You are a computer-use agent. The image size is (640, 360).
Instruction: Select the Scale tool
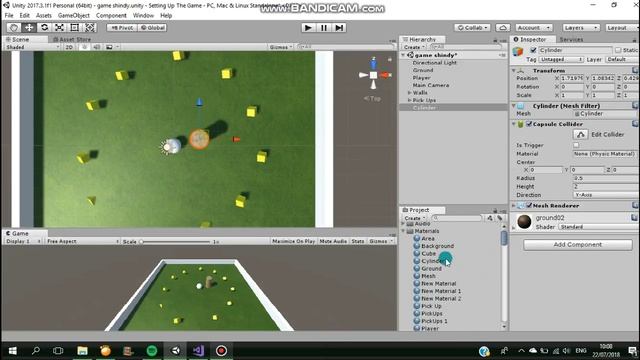(x=60, y=27)
